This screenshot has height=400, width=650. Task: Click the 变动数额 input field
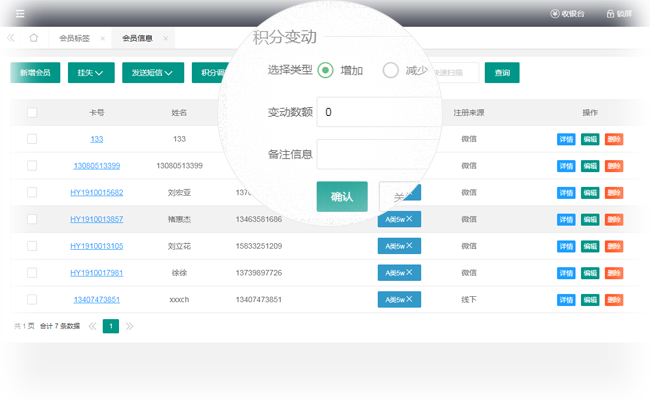pyautogui.click(x=375, y=113)
